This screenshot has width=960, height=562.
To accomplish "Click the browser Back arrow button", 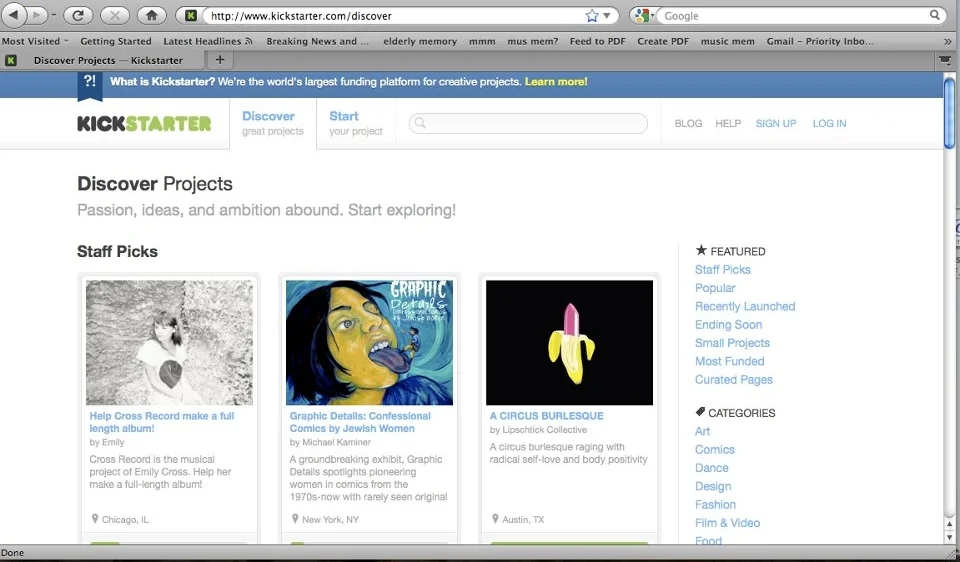I will click(14, 15).
